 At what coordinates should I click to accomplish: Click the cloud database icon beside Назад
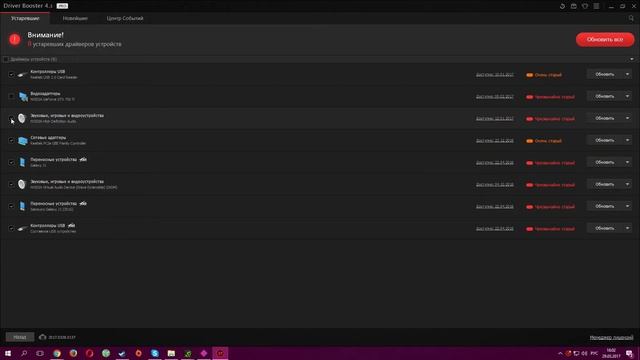click(42, 337)
